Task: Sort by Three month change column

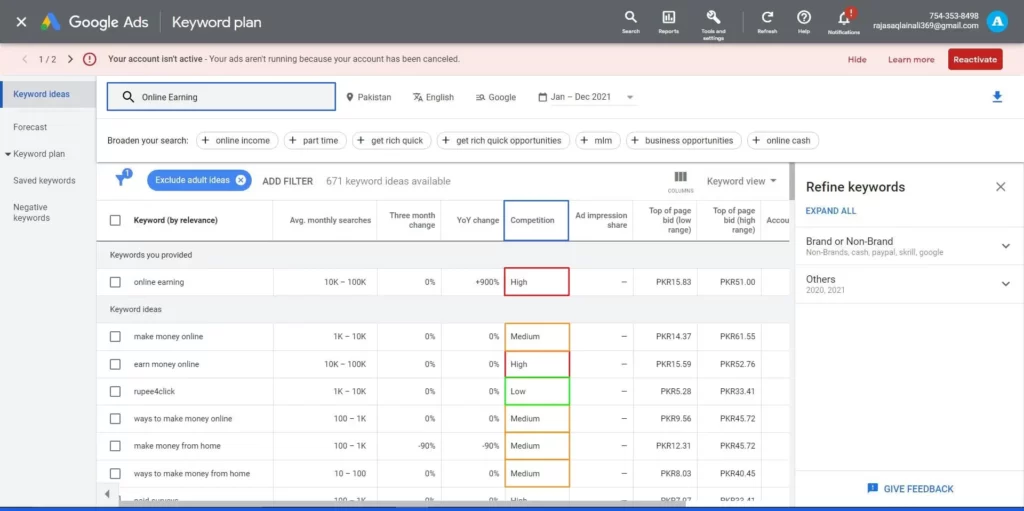Action: (412, 220)
